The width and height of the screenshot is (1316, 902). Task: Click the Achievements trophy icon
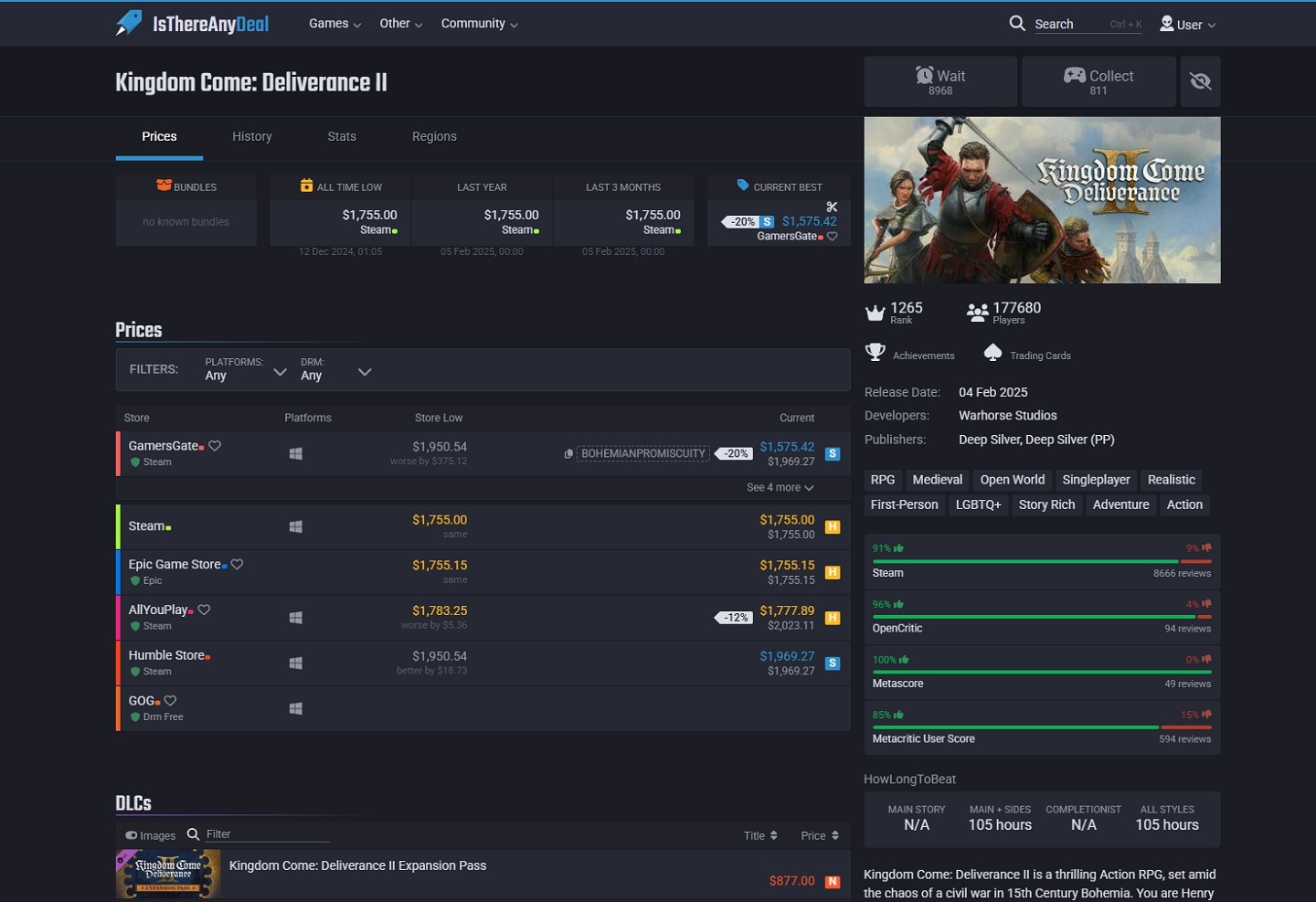[x=875, y=352]
